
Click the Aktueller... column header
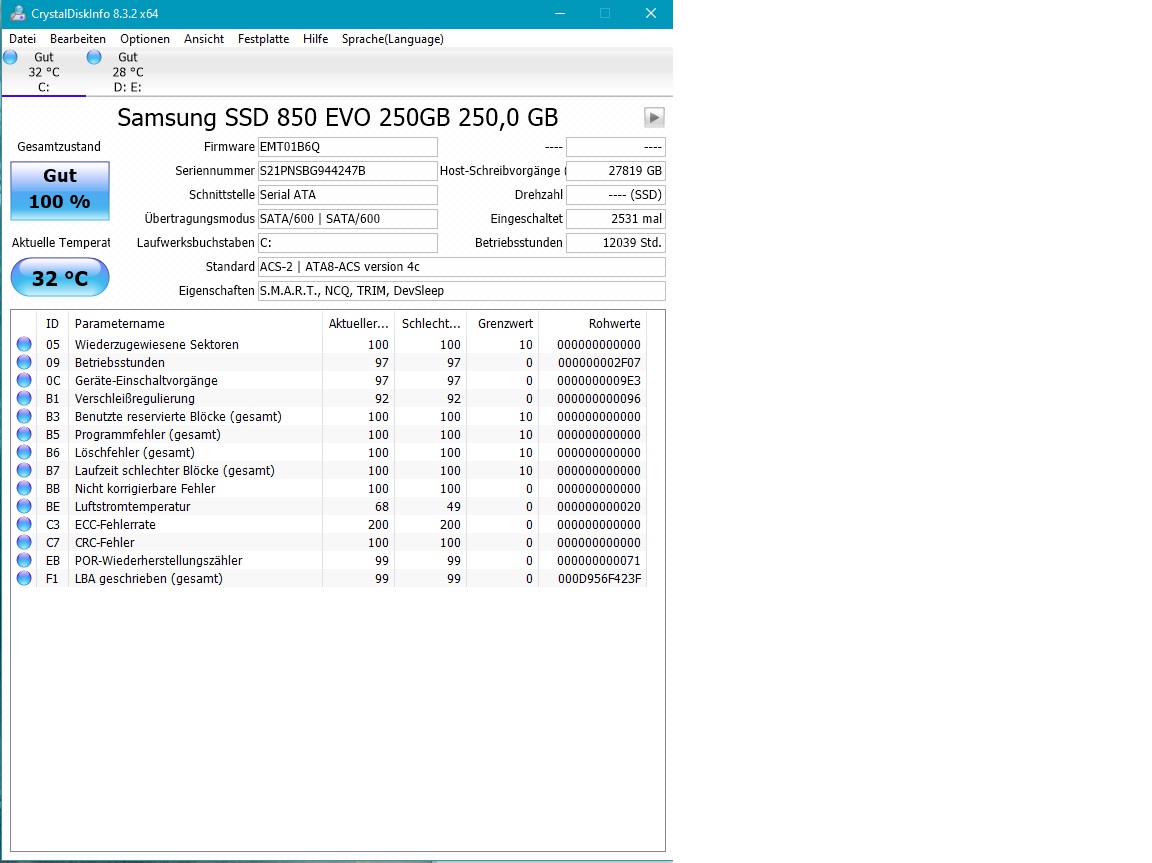click(x=358, y=324)
